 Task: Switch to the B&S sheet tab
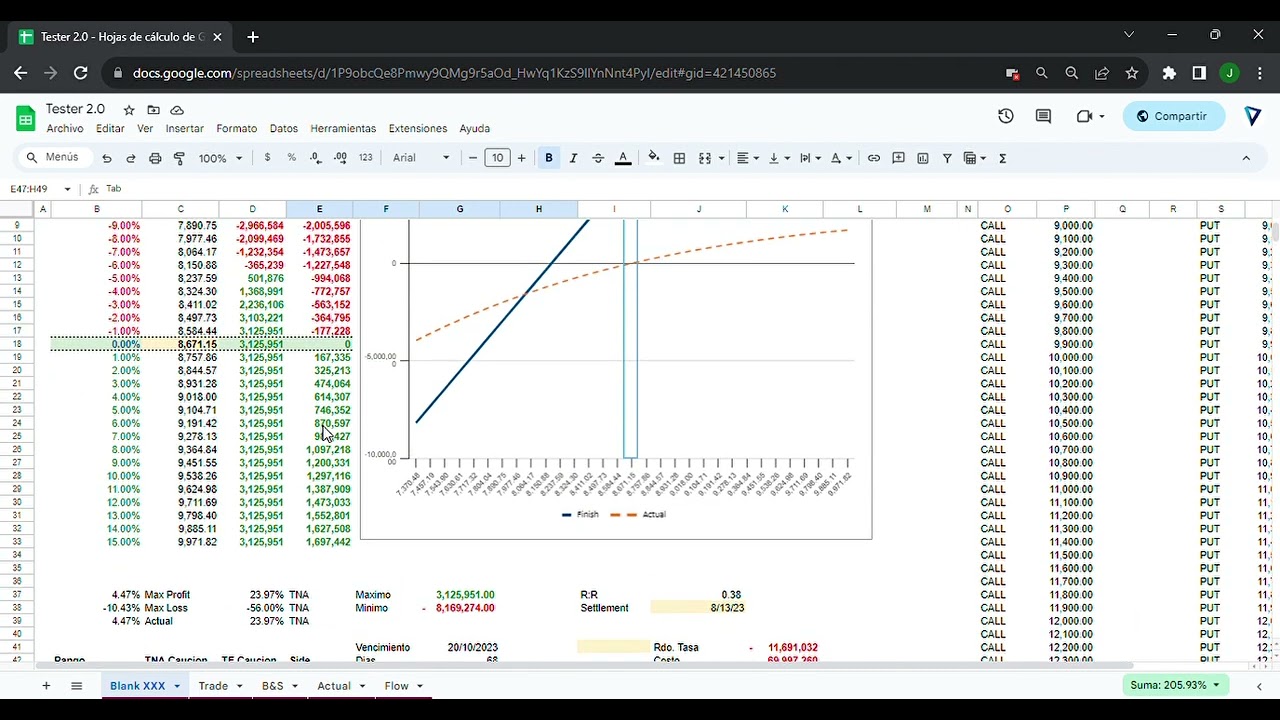273,686
